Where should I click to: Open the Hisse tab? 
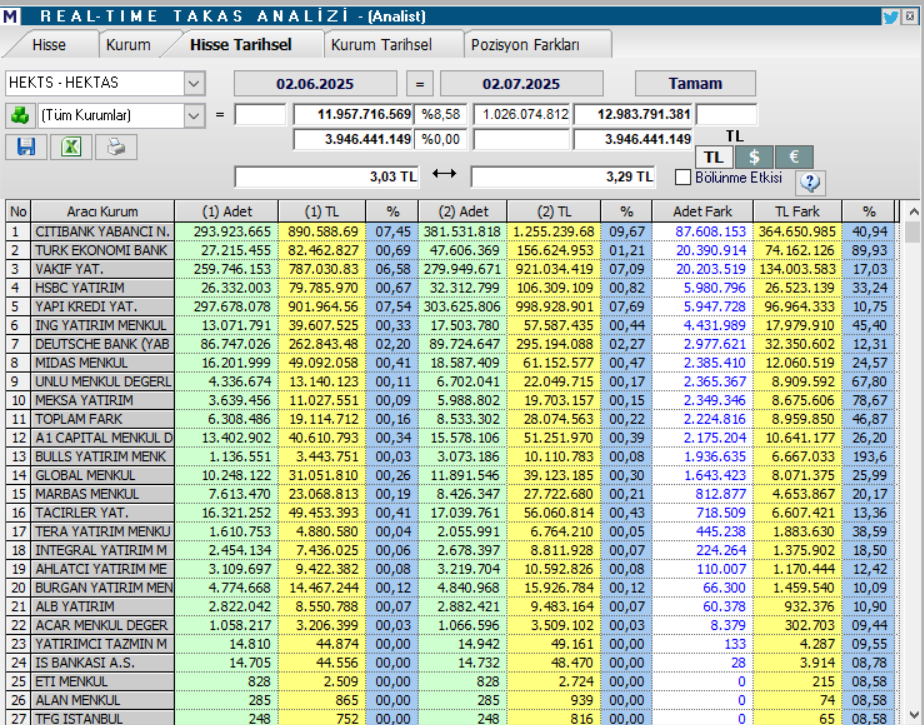49,45
